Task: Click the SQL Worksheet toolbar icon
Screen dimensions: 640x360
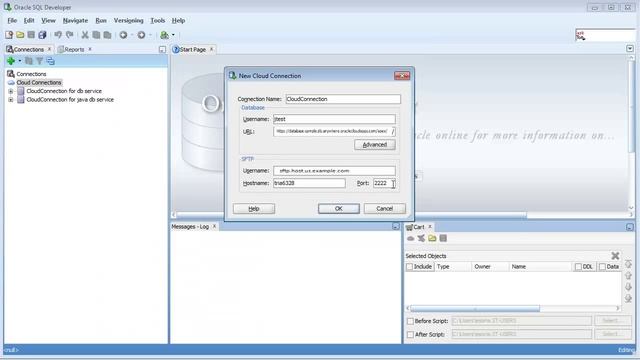Action: (x=164, y=35)
